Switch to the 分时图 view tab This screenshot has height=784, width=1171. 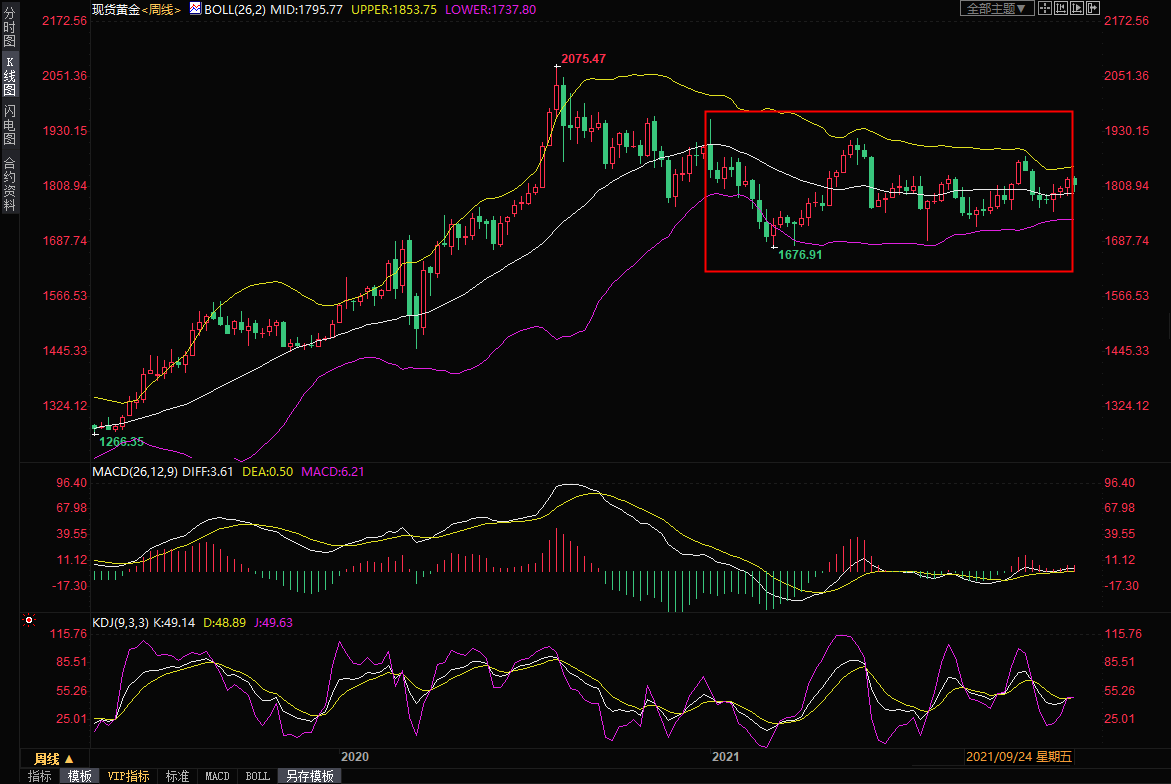9,28
